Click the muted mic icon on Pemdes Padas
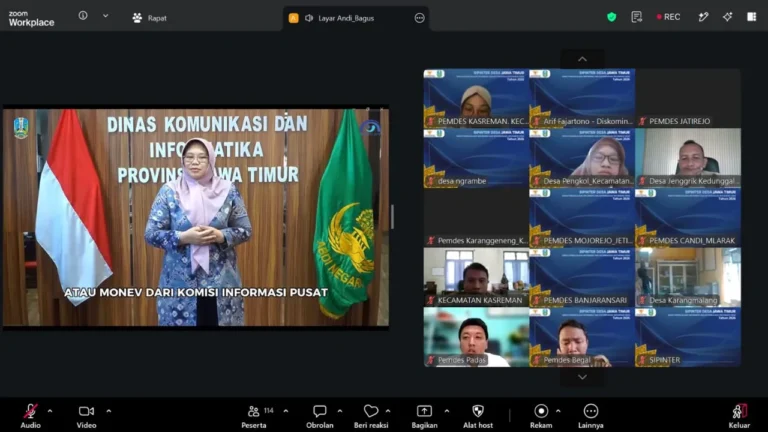The width and height of the screenshot is (768, 432). [x=431, y=360]
